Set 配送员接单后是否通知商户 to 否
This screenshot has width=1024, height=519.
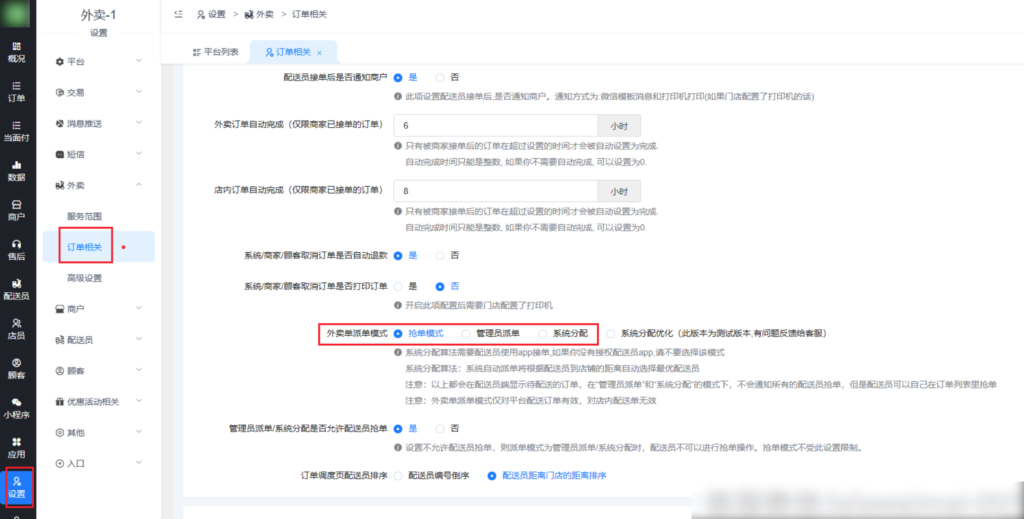440,77
